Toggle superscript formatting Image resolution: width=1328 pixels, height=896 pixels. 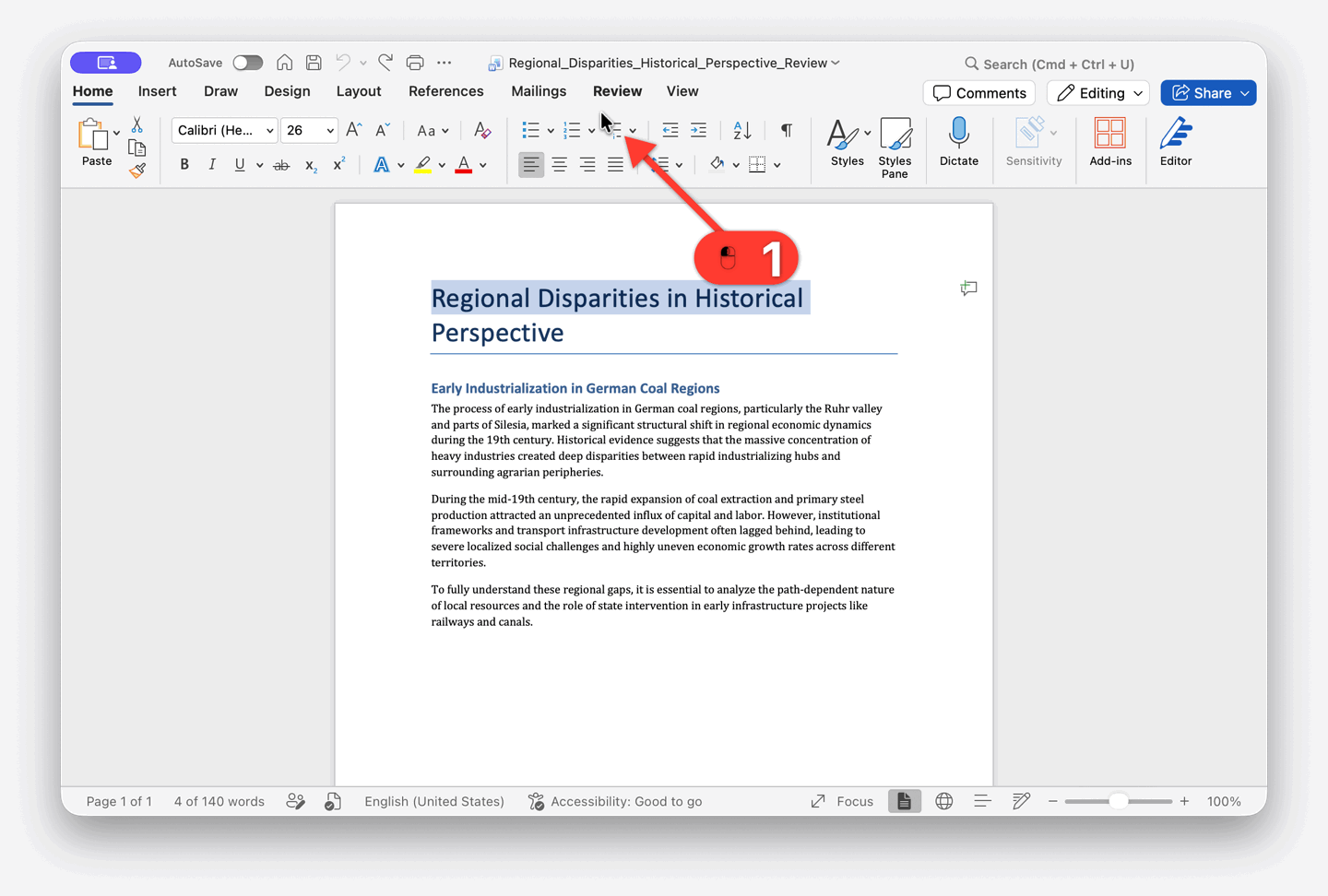[x=339, y=163]
